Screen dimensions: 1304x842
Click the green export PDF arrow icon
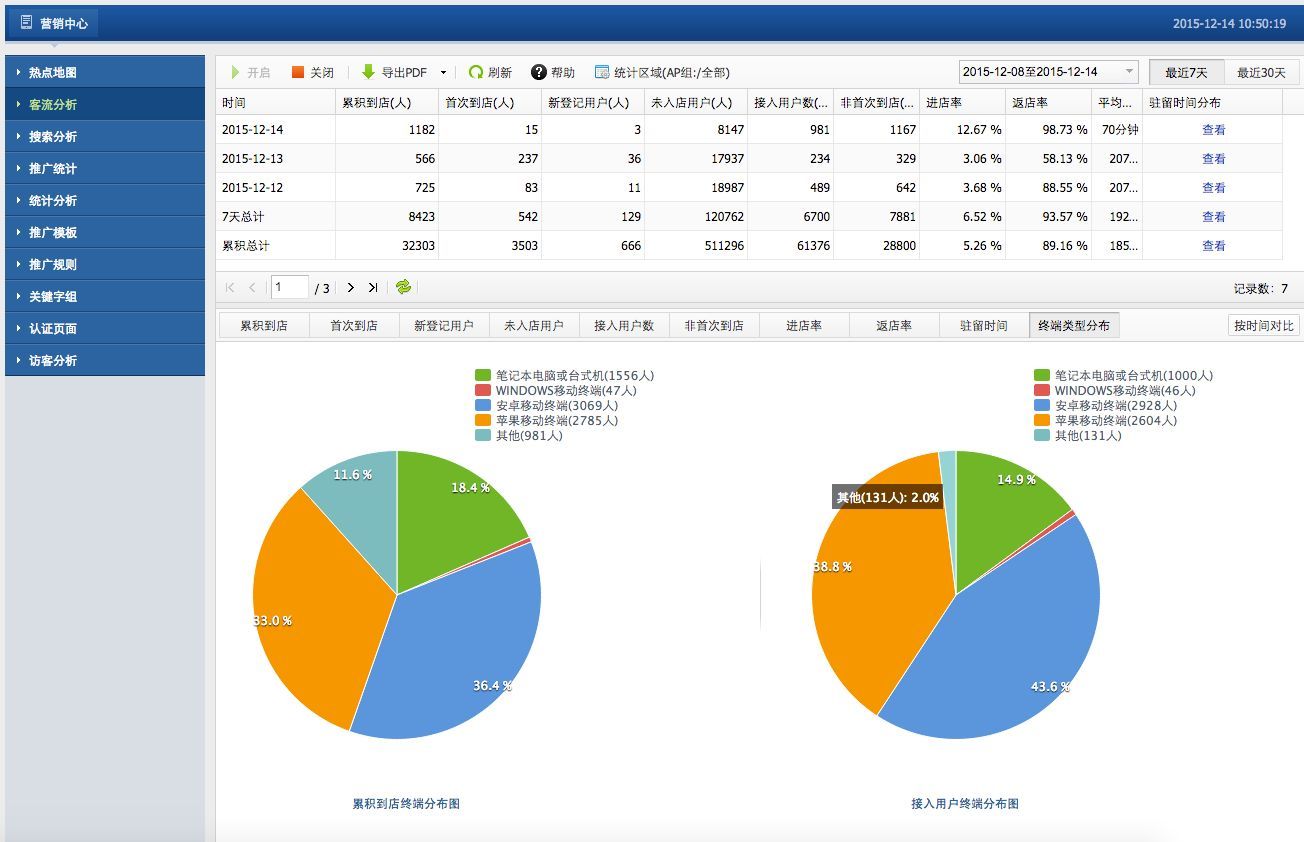point(368,72)
